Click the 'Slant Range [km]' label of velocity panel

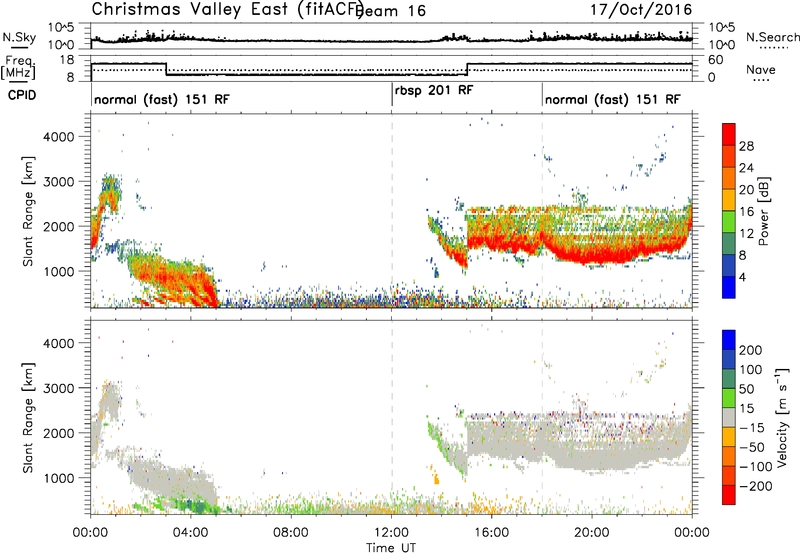[28, 417]
